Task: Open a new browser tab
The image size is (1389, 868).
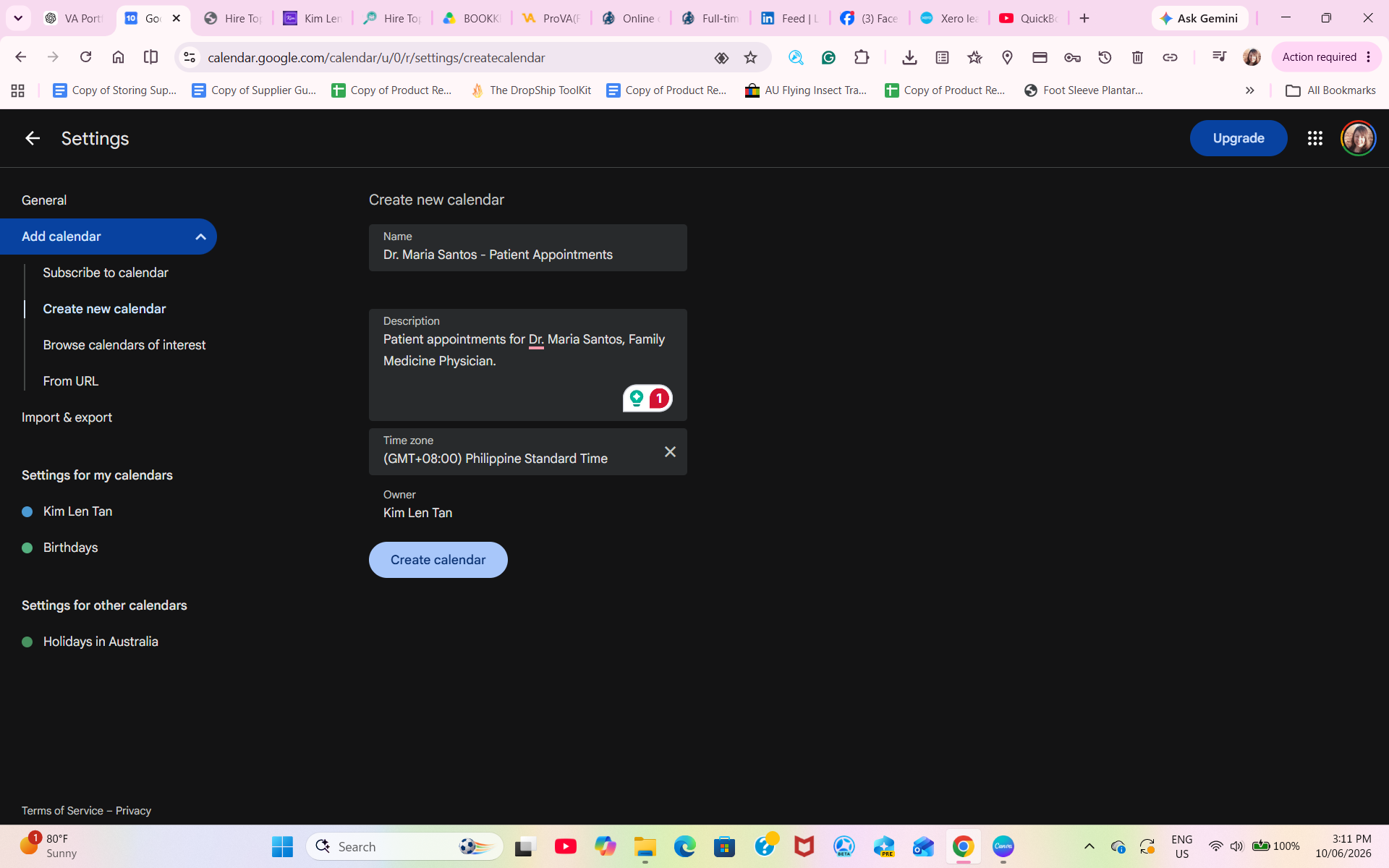Action: (x=1084, y=18)
